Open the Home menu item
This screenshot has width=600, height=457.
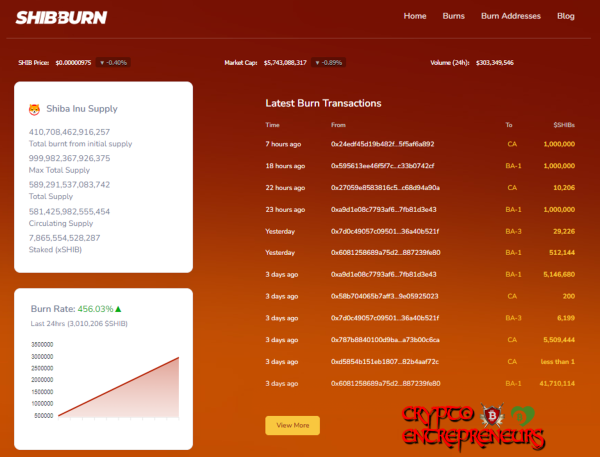tap(415, 16)
